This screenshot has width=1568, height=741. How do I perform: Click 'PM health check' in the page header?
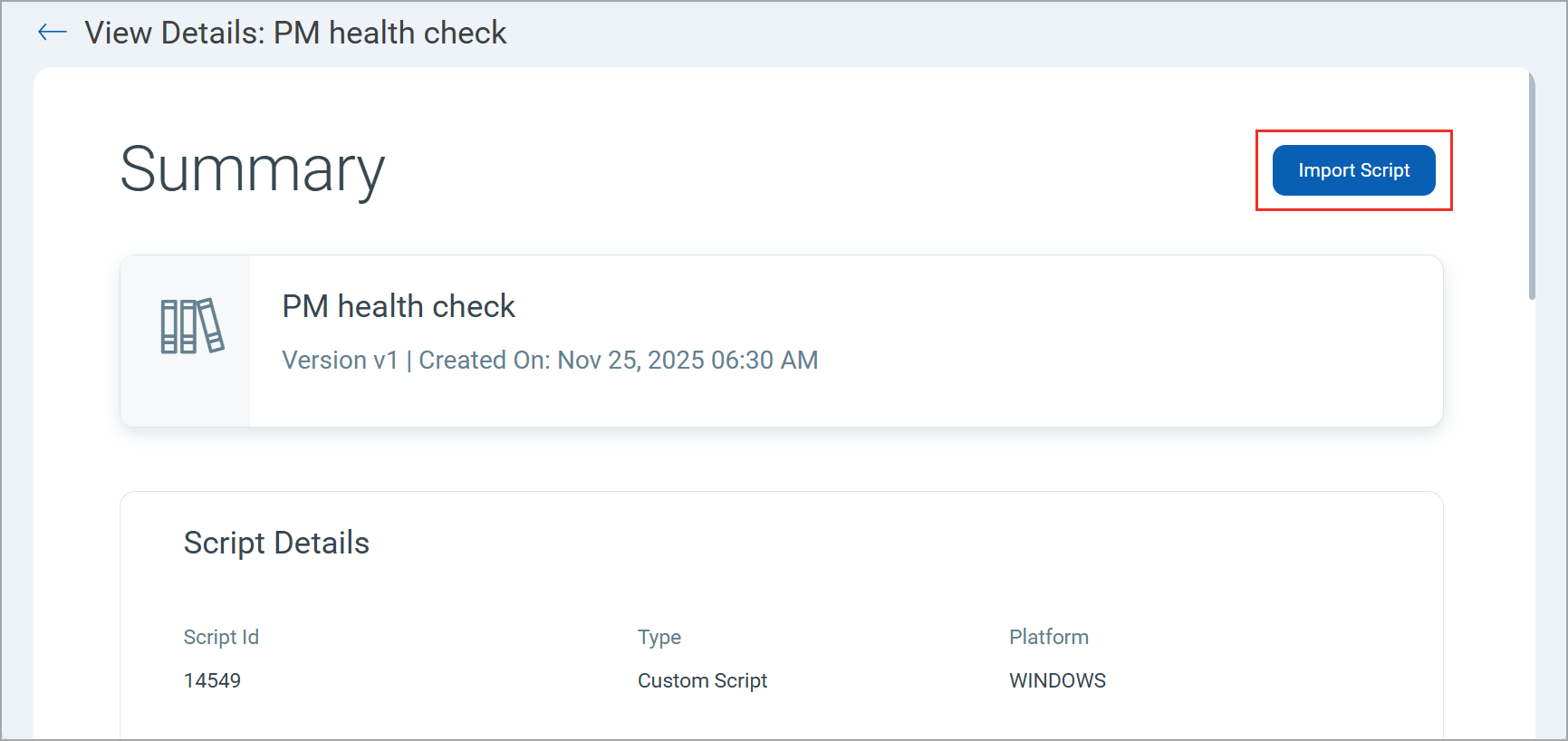(x=390, y=34)
